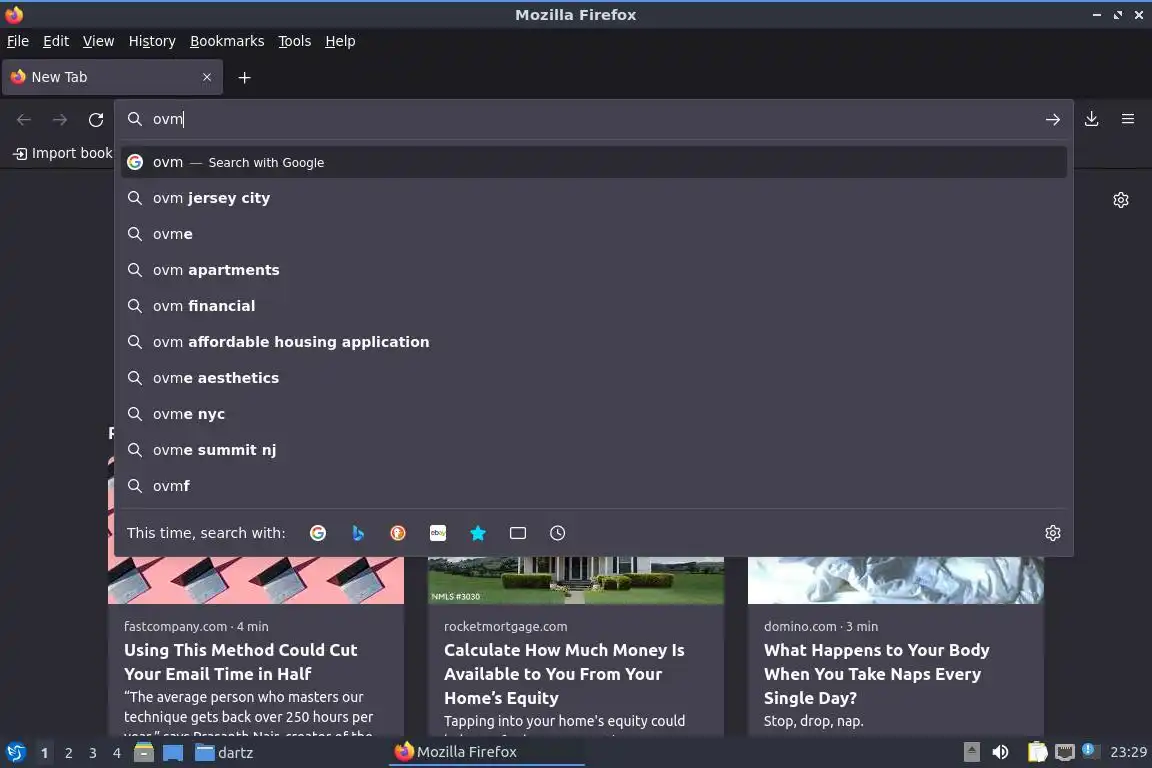The width and height of the screenshot is (1152, 768).
Task: Open new tab personalize gear icon
Action: pos(1120,200)
